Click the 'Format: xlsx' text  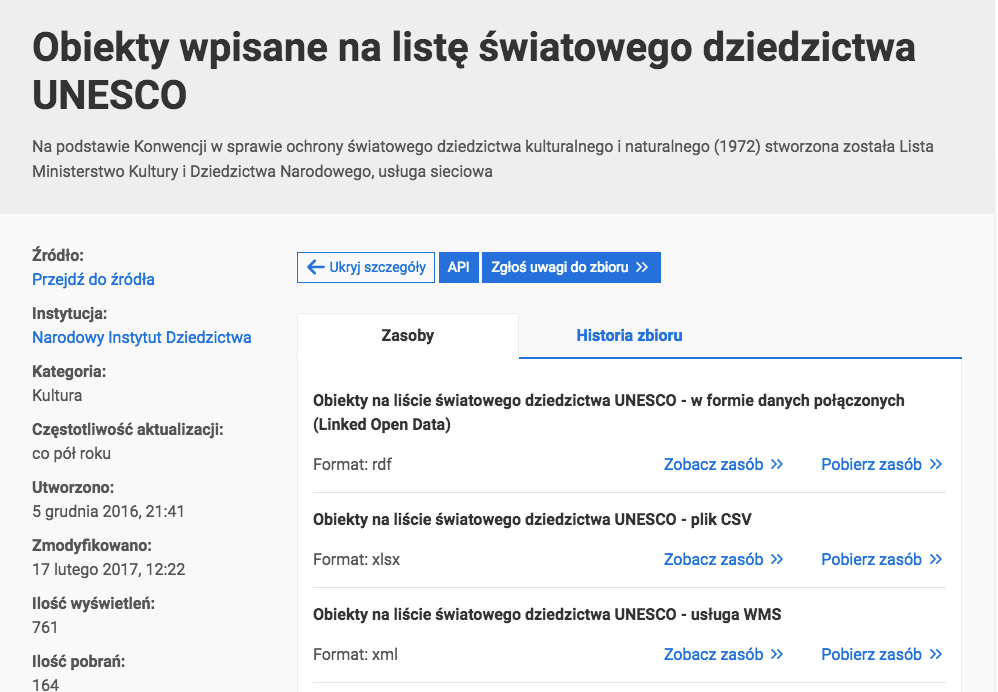[356, 560]
